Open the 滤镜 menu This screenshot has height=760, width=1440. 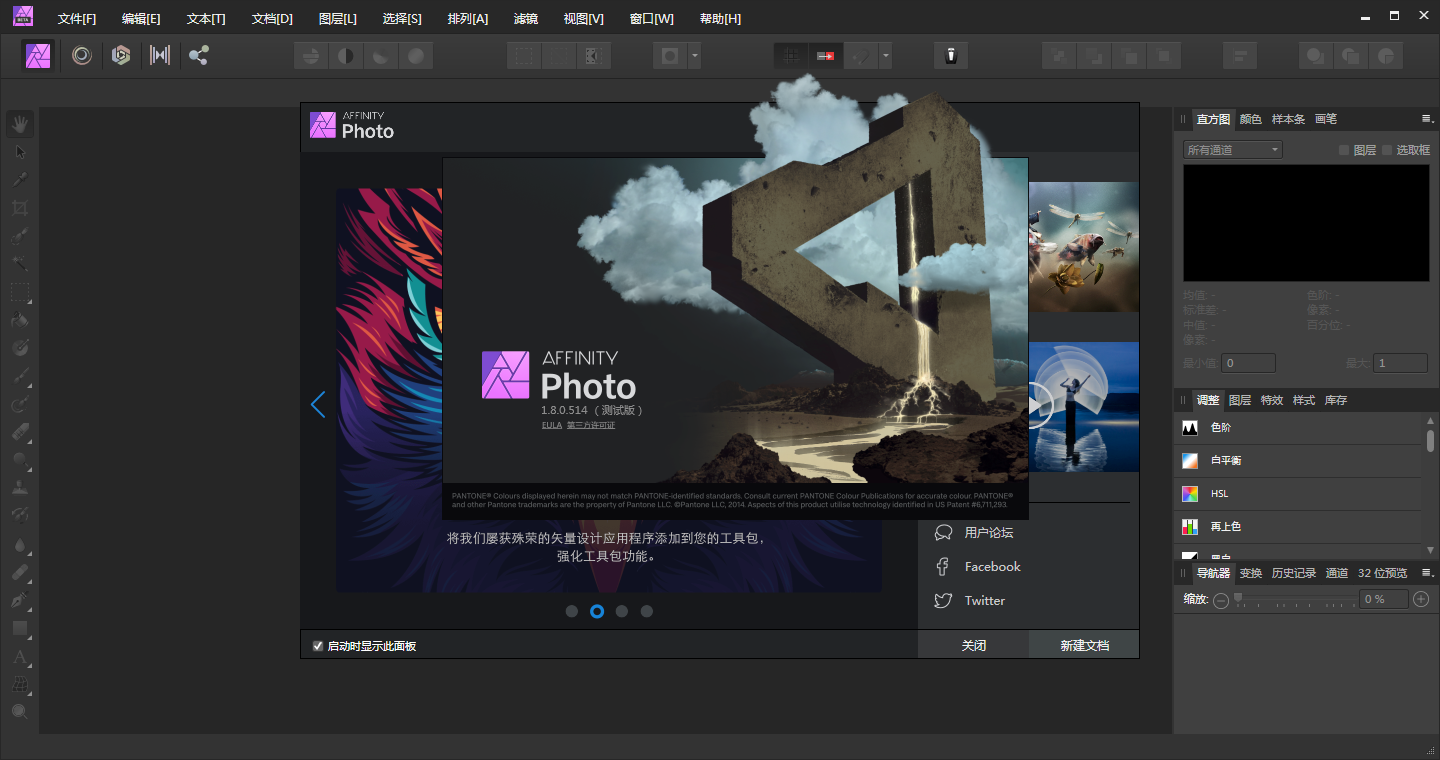[525, 19]
